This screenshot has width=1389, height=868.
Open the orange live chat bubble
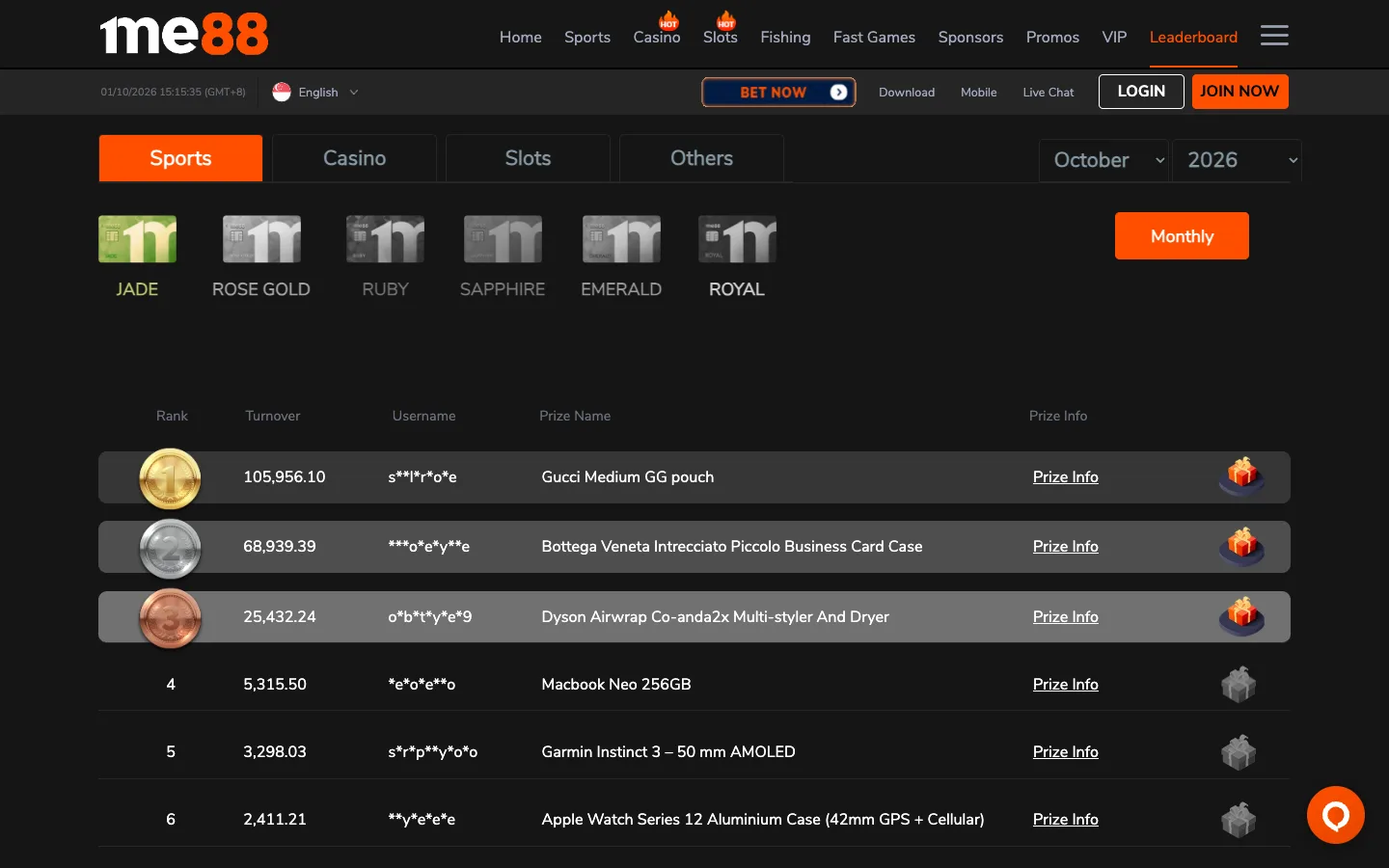(1336, 815)
